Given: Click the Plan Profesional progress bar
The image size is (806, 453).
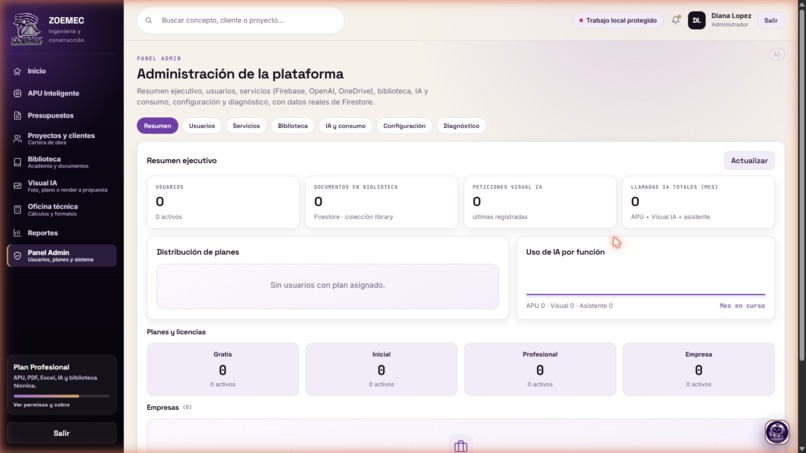Looking at the screenshot, I should (x=61, y=396).
